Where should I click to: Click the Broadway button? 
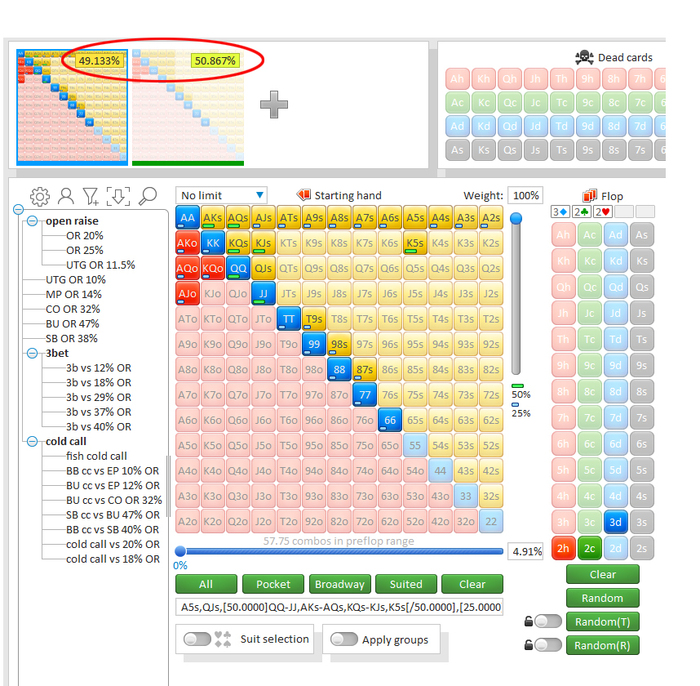tap(340, 584)
